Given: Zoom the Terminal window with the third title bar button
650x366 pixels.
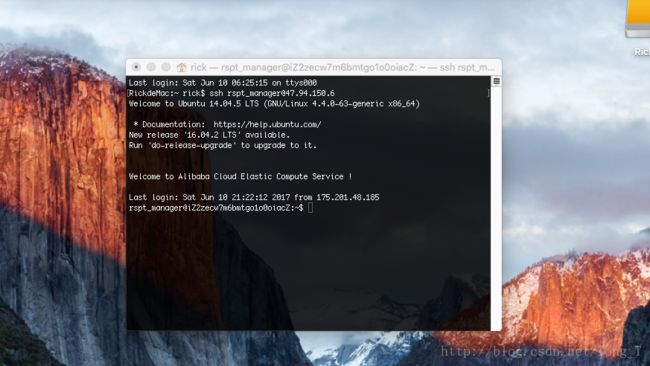Looking at the screenshot, I should [166, 67].
